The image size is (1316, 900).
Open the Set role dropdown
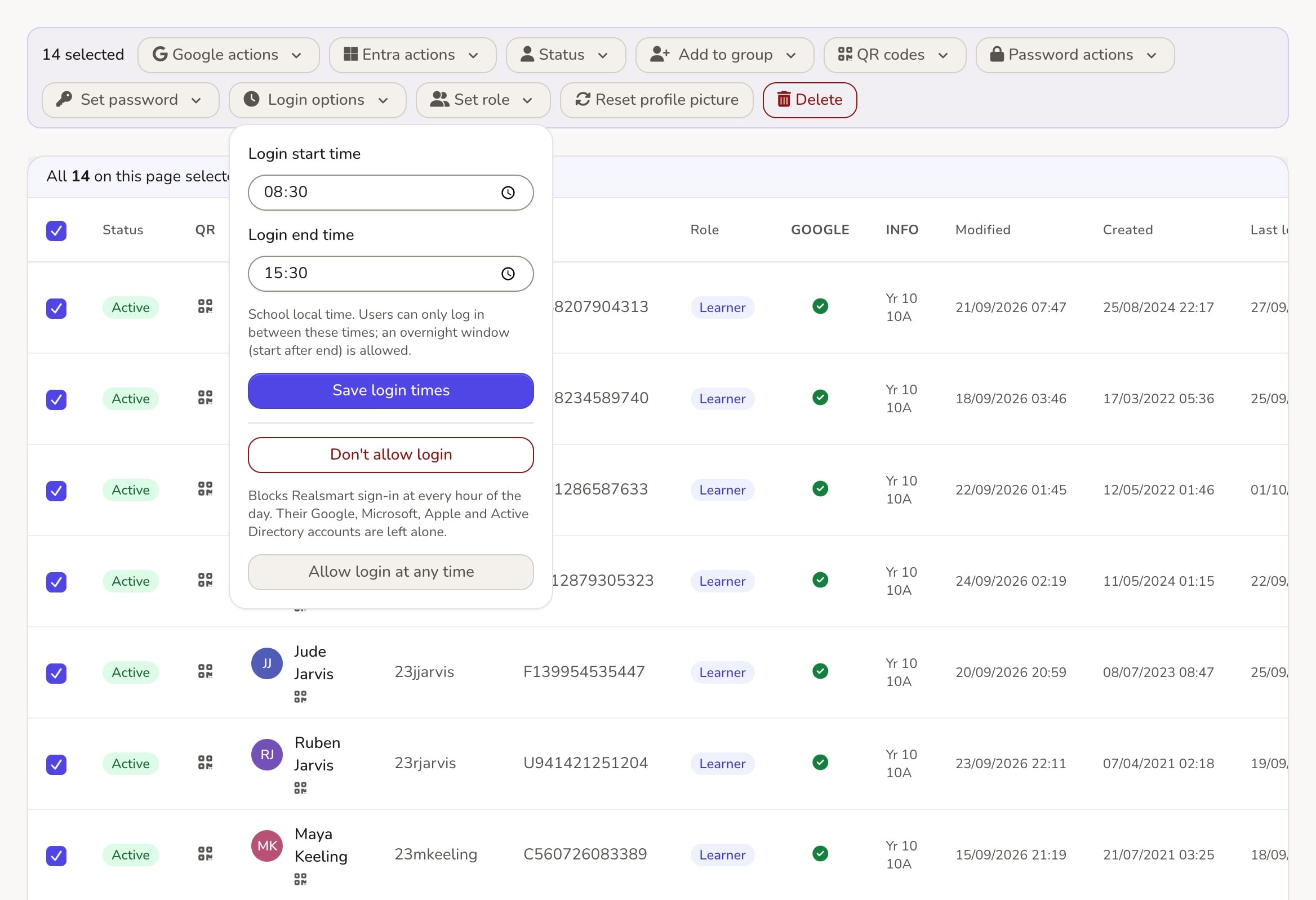483,100
